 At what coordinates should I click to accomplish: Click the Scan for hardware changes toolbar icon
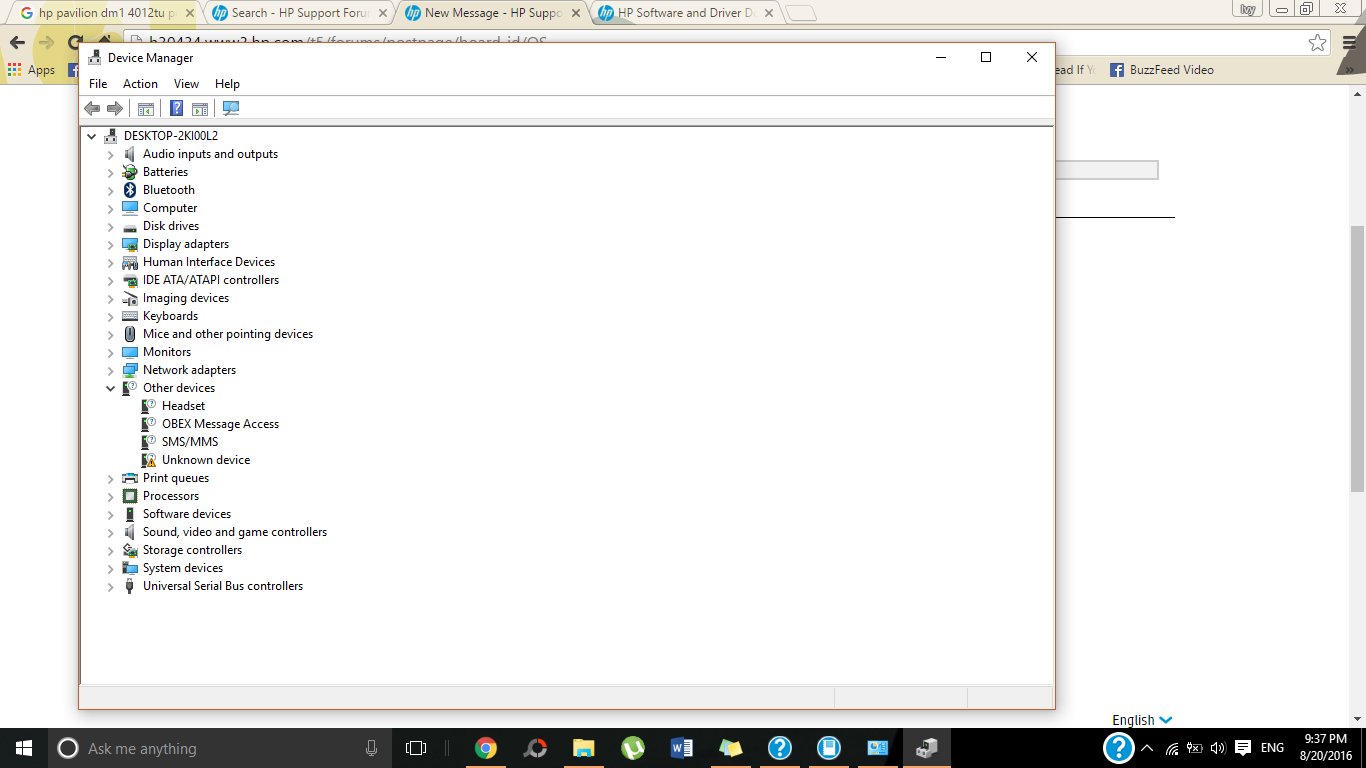(230, 108)
